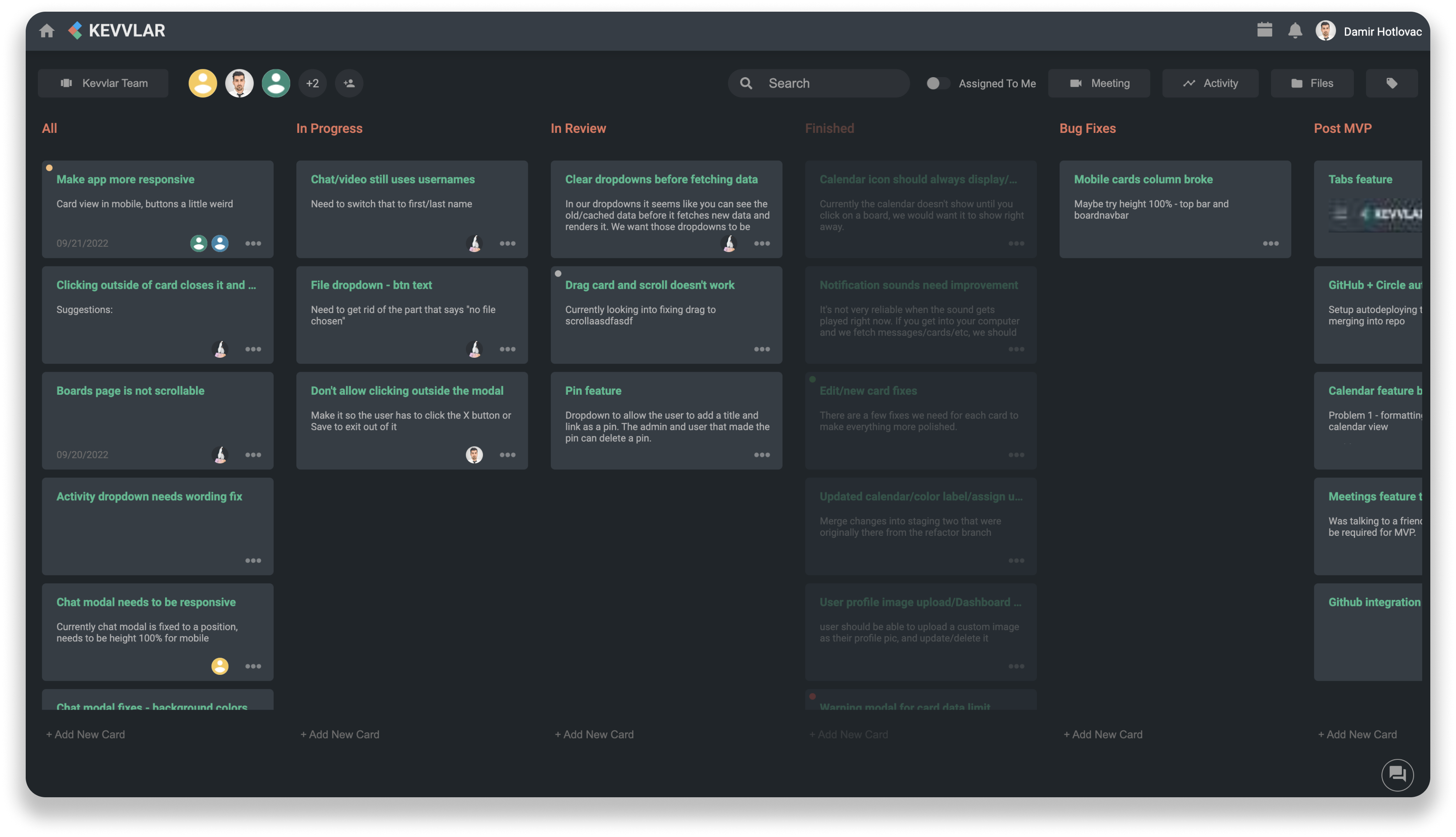Select the Finished column header

click(x=829, y=128)
